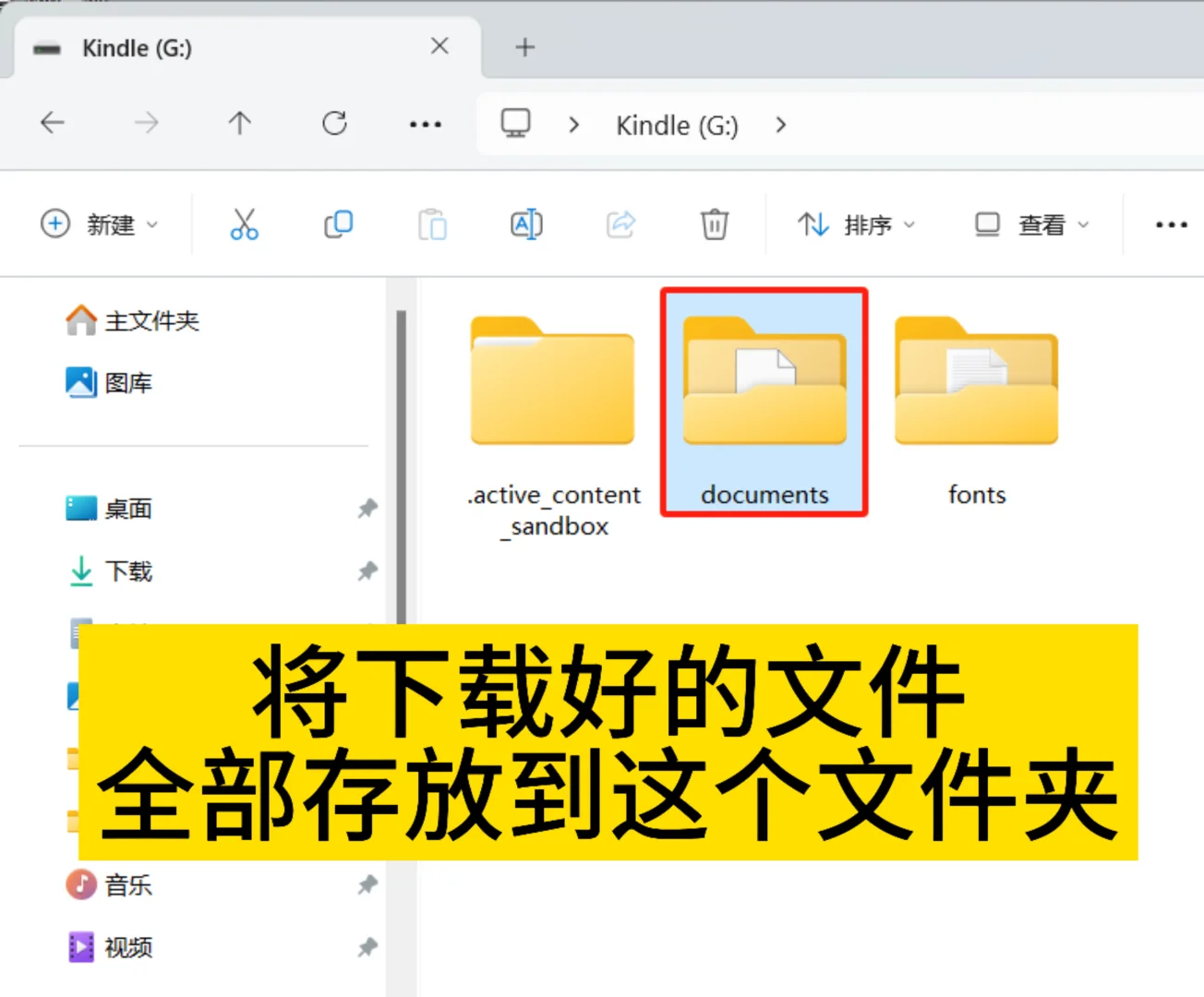Close the Kindle (G:) tab
Image resolution: width=1204 pixels, height=997 pixels.
click(x=439, y=46)
